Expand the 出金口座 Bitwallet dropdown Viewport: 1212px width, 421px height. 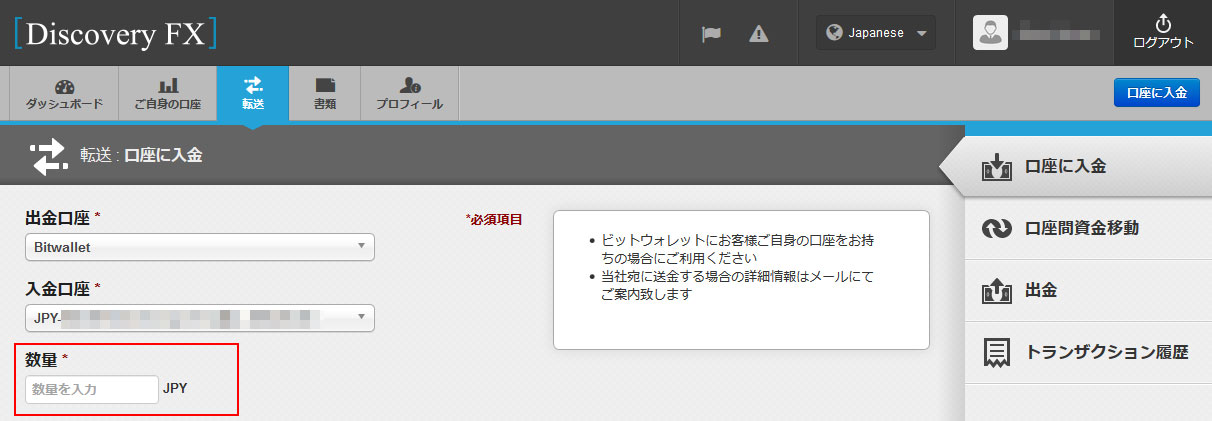pos(199,246)
